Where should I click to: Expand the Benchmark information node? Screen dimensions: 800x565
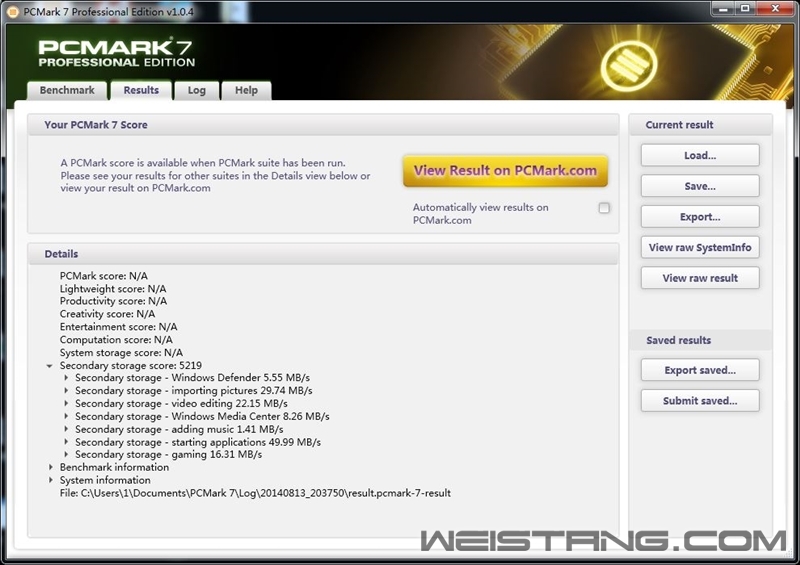click(51, 467)
